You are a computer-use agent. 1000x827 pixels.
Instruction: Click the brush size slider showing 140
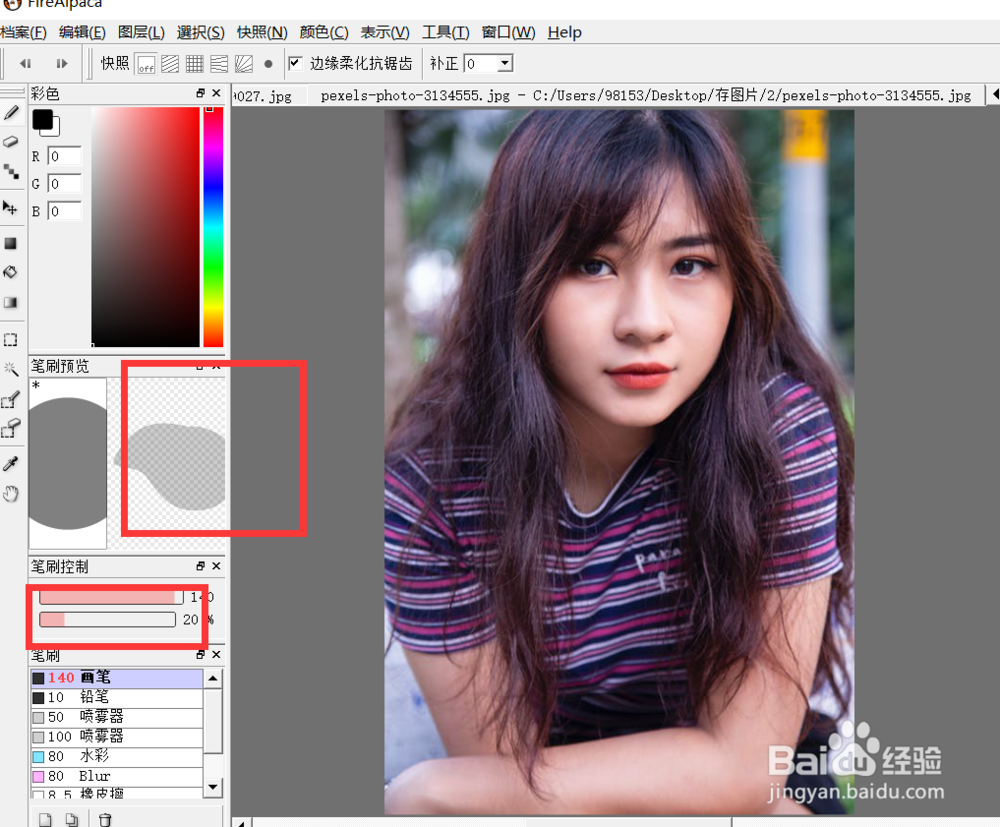(111, 597)
